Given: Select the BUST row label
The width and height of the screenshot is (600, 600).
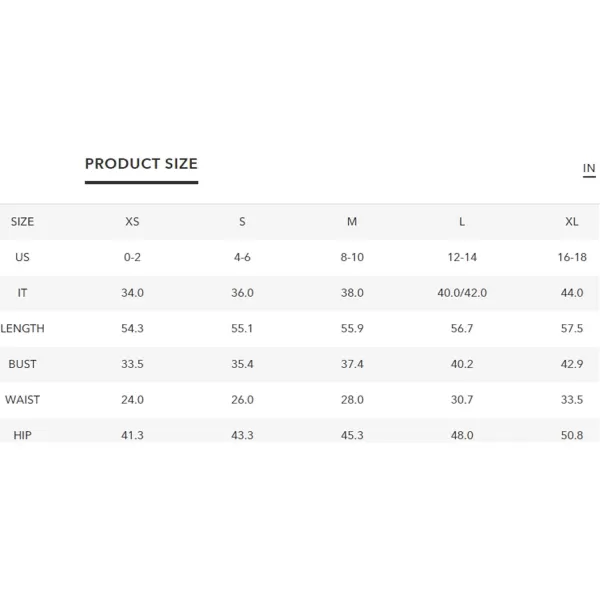Looking at the screenshot, I should [x=22, y=364].
